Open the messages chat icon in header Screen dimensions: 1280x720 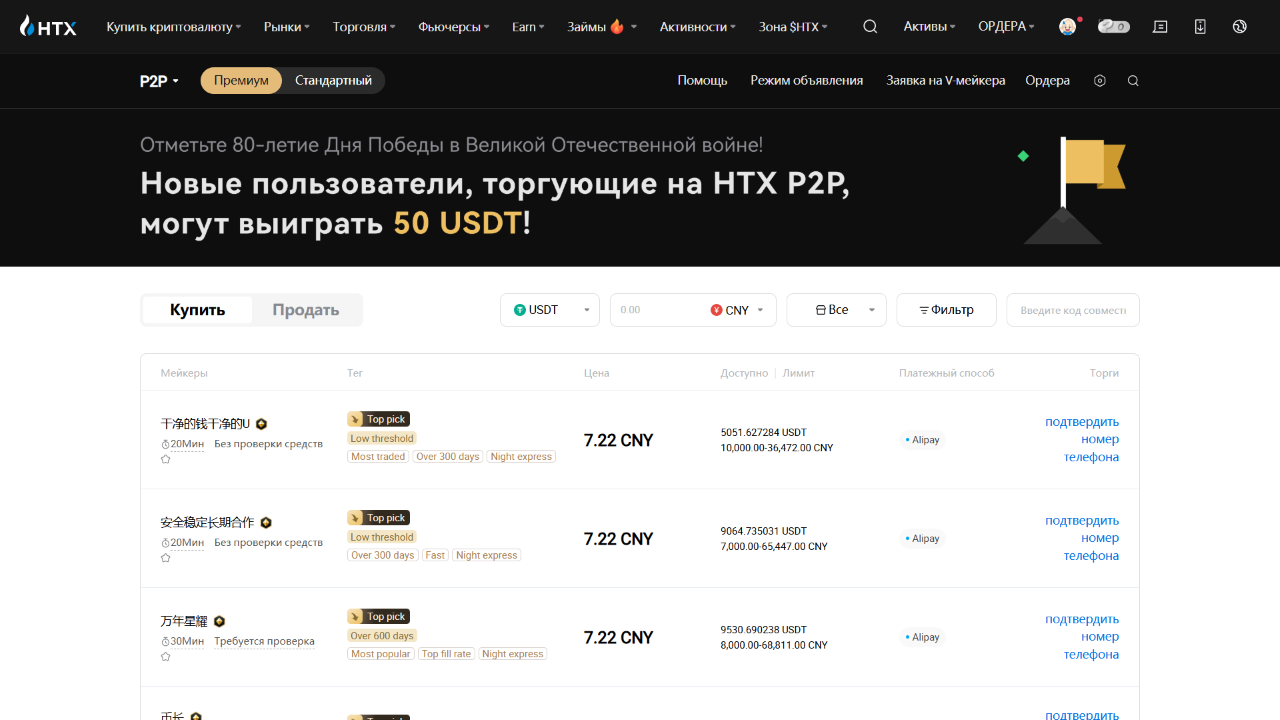coord(1160,27)
